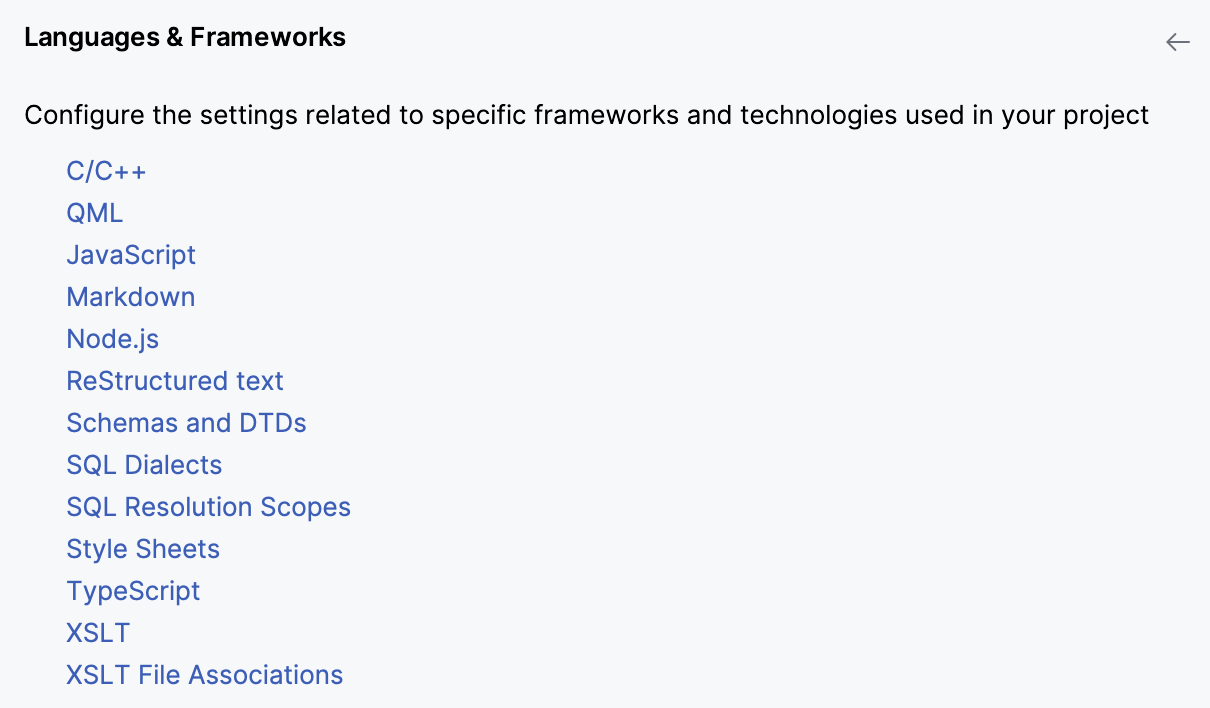Open SQL Resolution Scopes
Viewport: 1210px width, 708px height.
pyautogui.click(x=208, y=506)
